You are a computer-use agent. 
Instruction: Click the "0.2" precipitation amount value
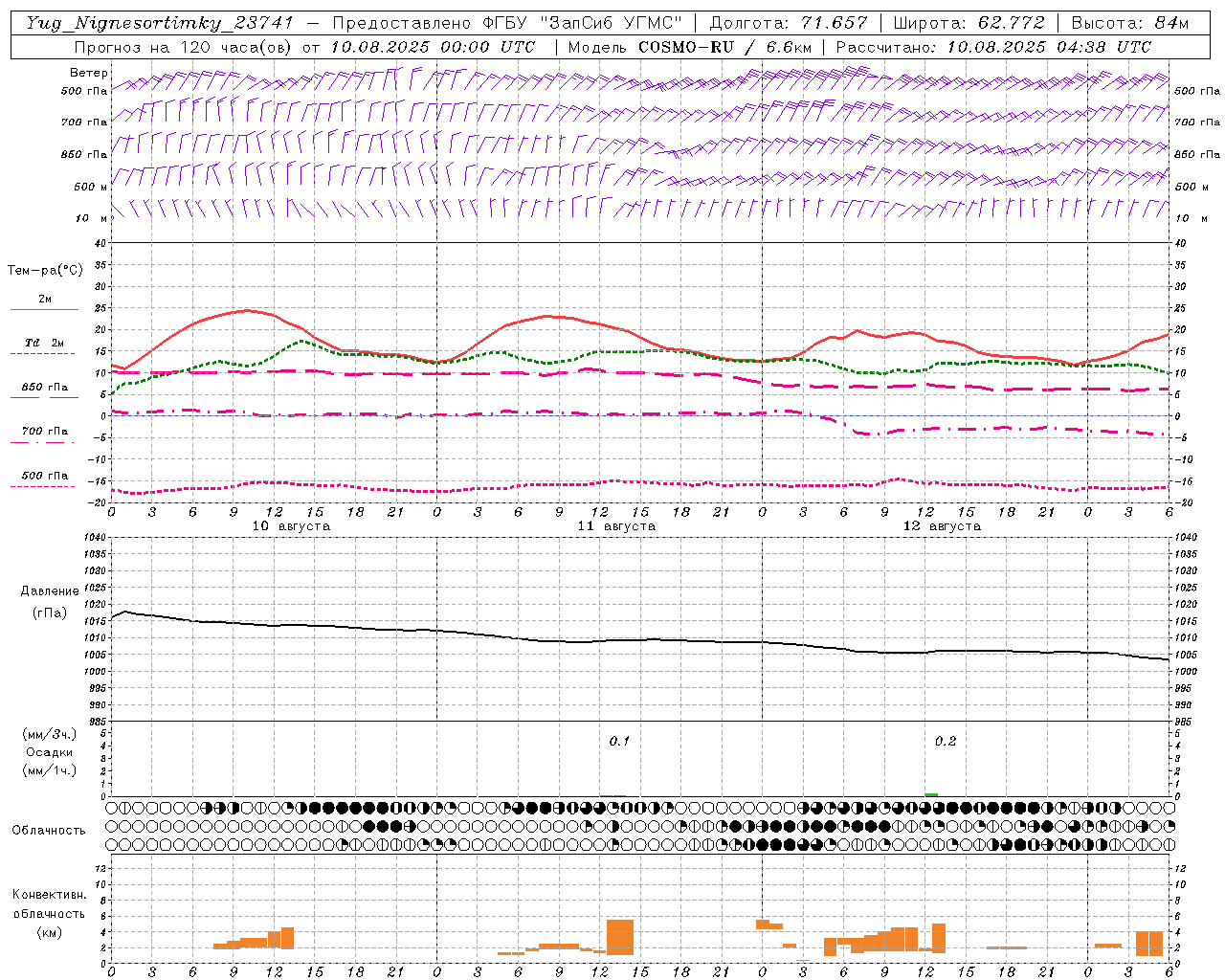[x=945, y=742]
